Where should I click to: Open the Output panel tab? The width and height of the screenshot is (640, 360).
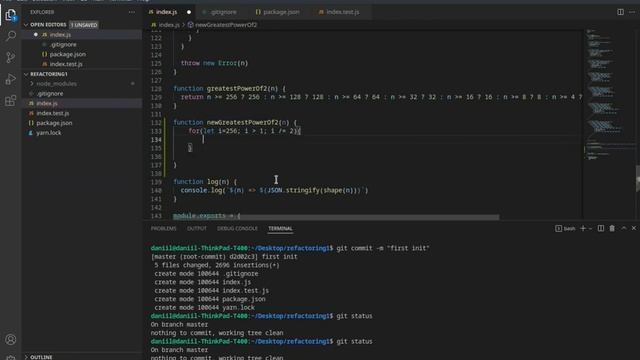[197, 229]
